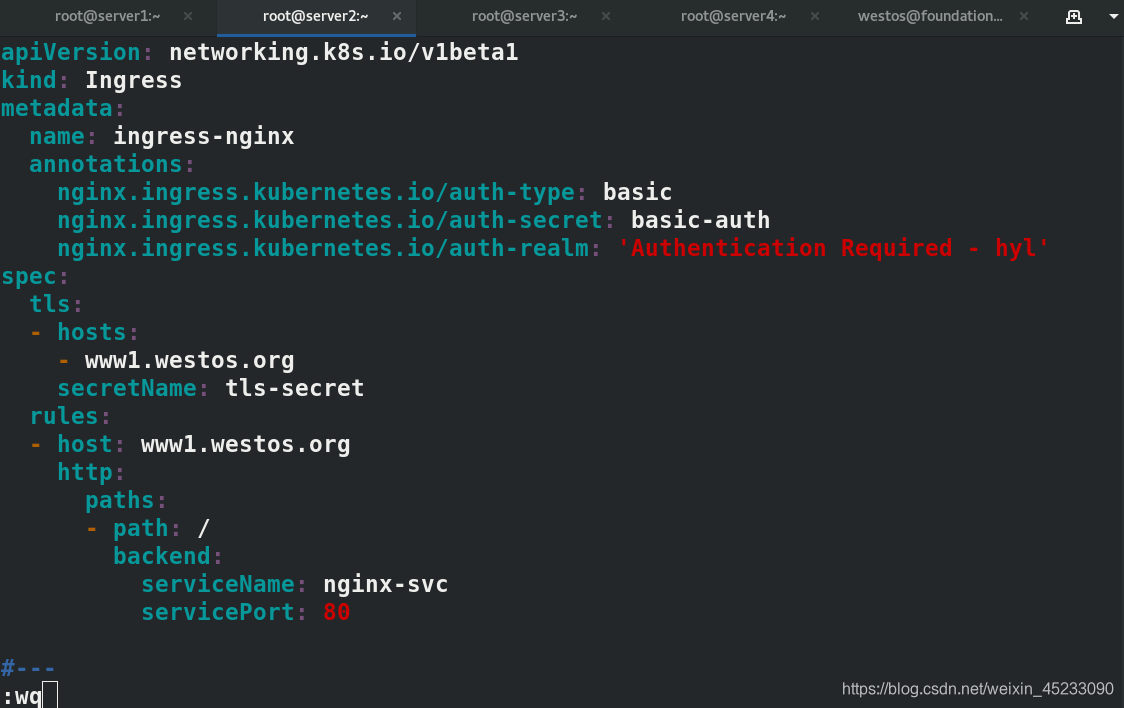Click the hosts key
The image size is (1124, 708).
92,332
